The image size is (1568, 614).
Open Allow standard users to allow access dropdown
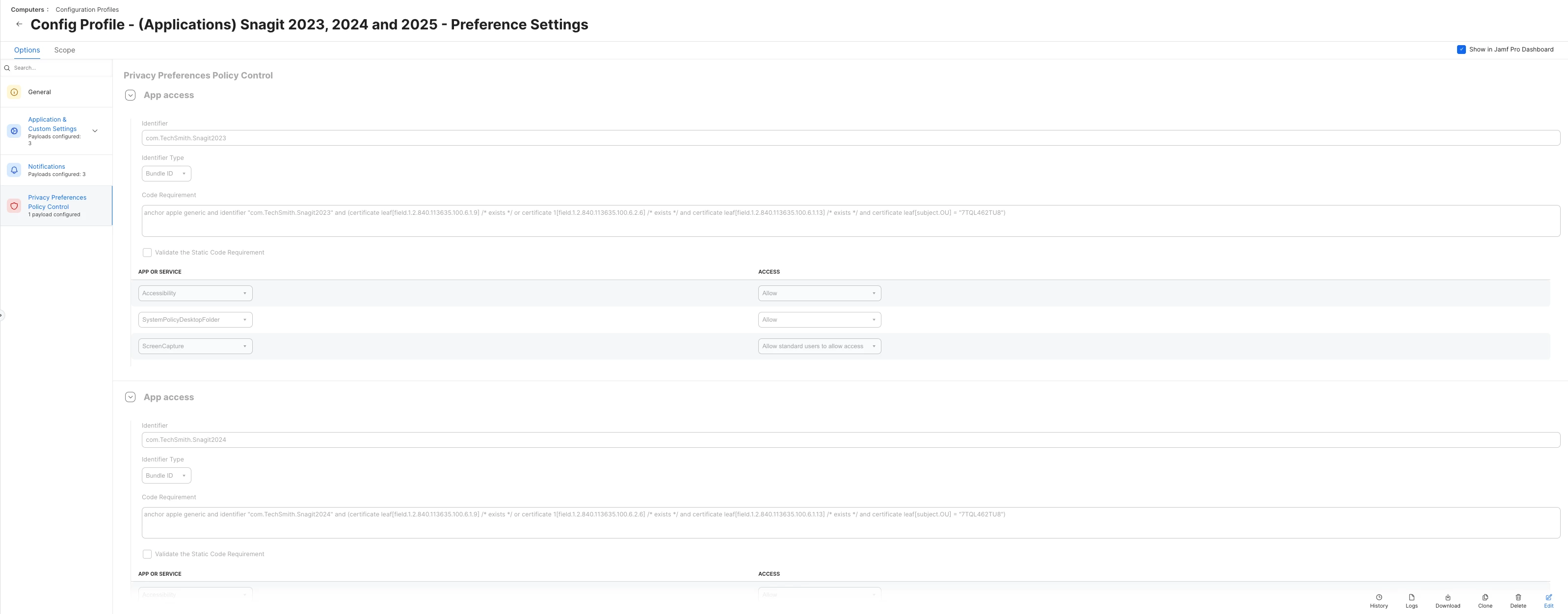pyautogui.click(x=819, y=346)
